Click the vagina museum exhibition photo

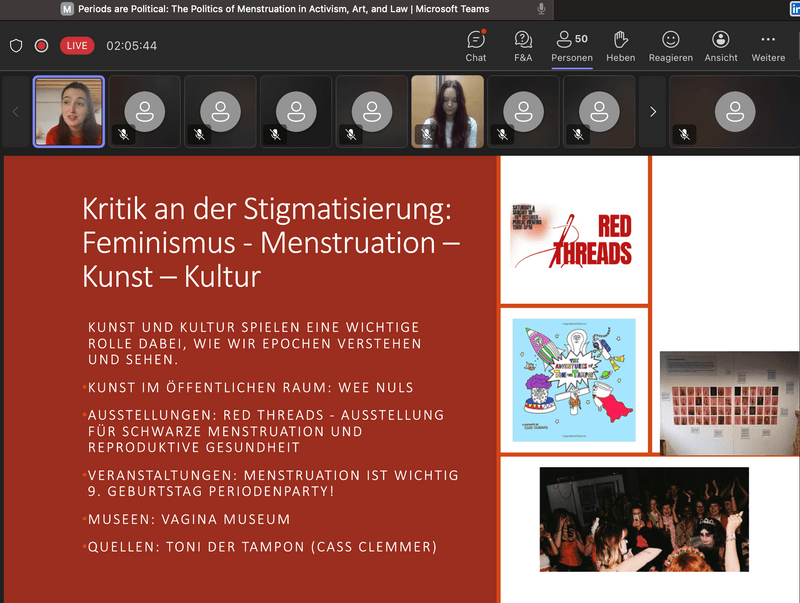pos(729,403)
